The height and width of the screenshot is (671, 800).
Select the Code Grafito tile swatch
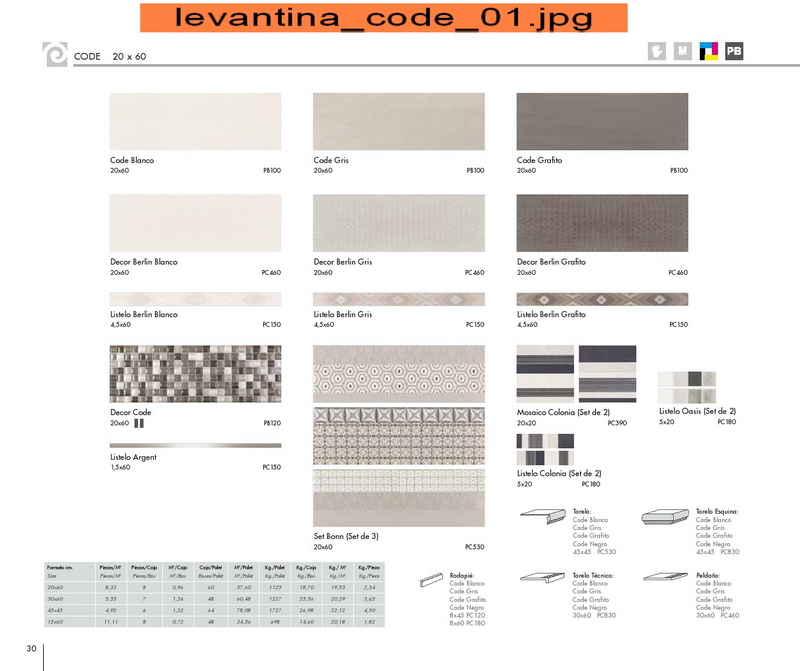[602, 121]
